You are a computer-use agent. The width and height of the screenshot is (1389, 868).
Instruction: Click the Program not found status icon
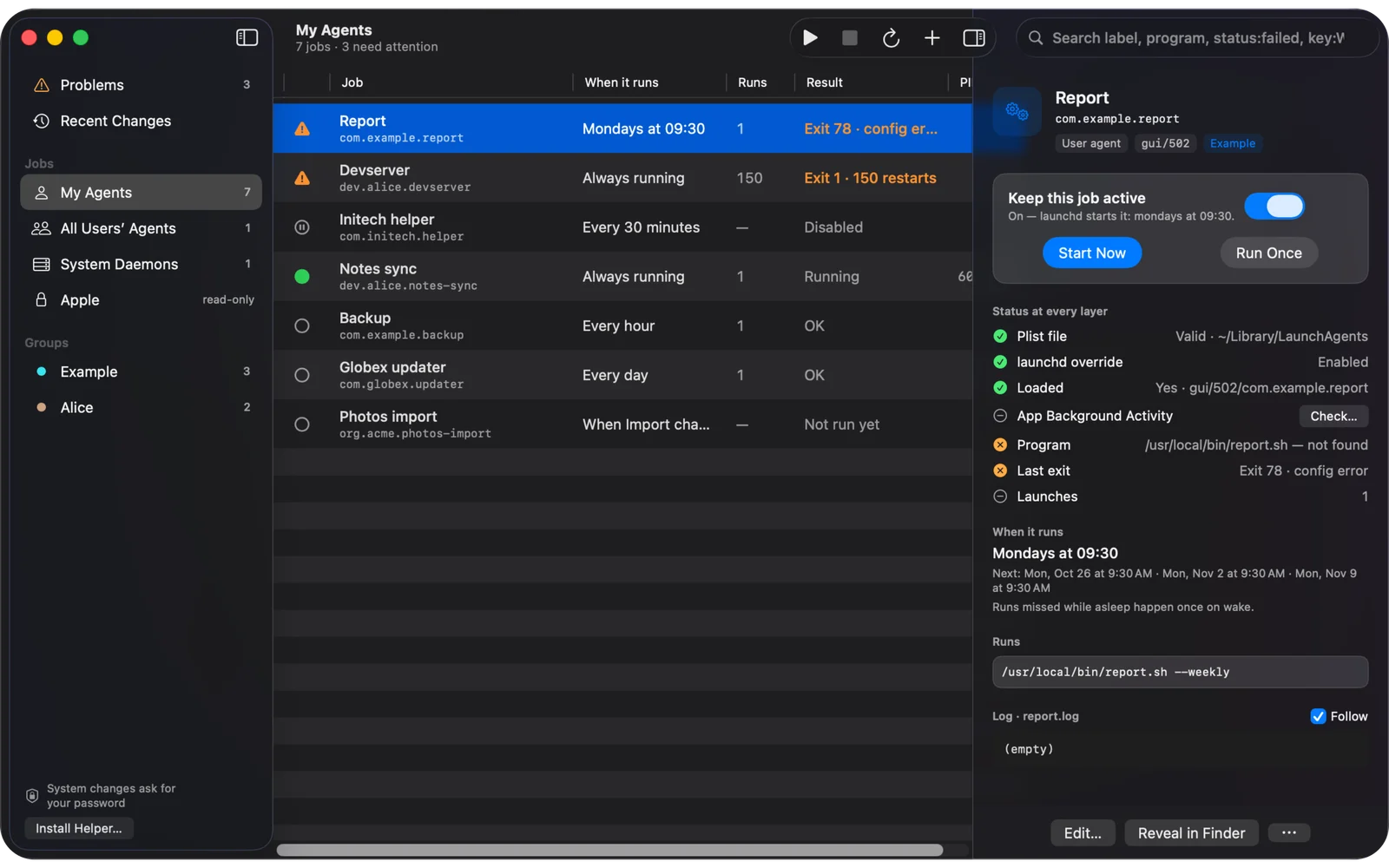(1000, 445)
